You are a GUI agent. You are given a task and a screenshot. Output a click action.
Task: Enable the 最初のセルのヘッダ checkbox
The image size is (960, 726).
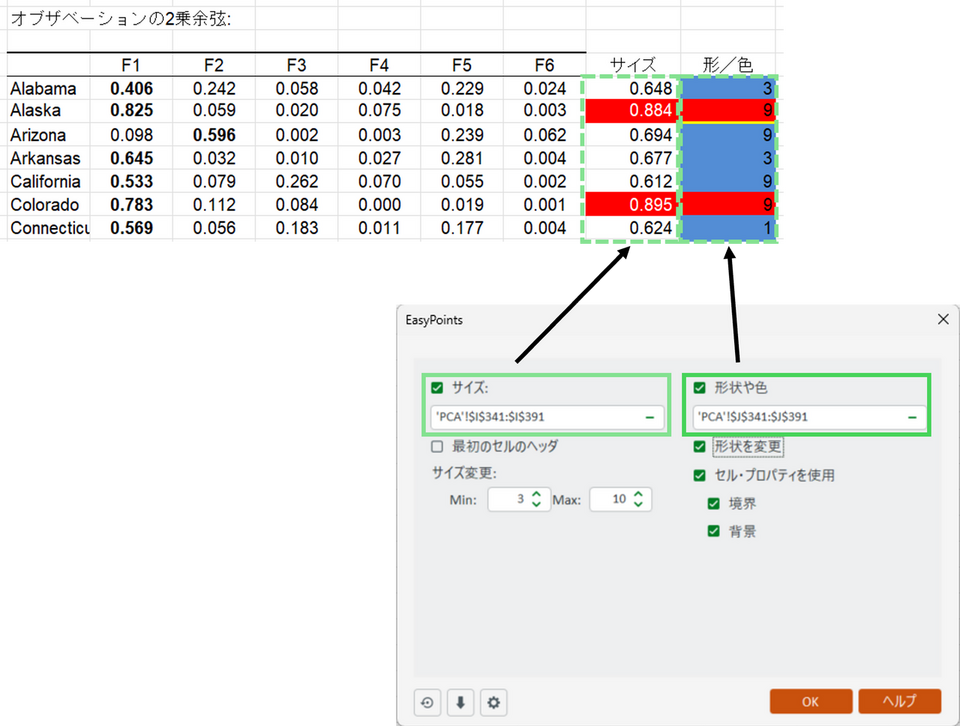[437, 447]
